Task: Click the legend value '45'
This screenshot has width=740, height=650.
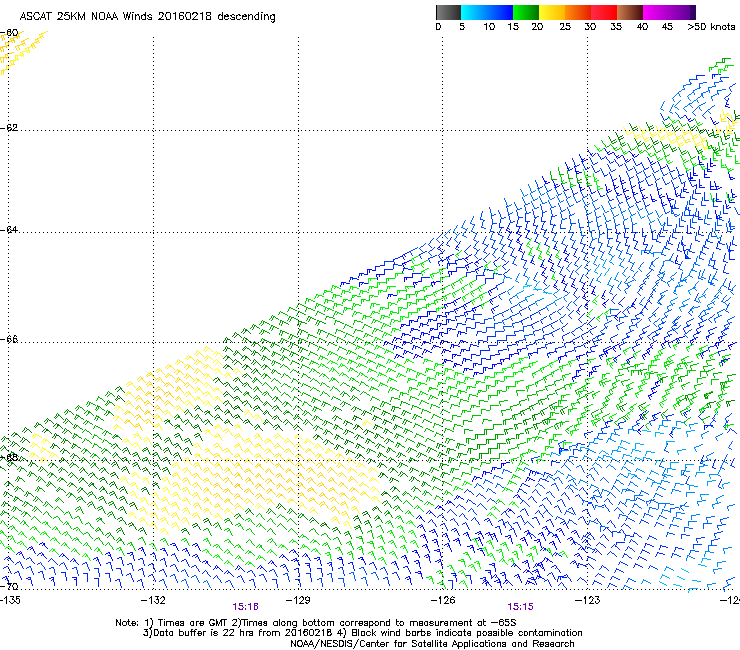Action: [667, 27]
